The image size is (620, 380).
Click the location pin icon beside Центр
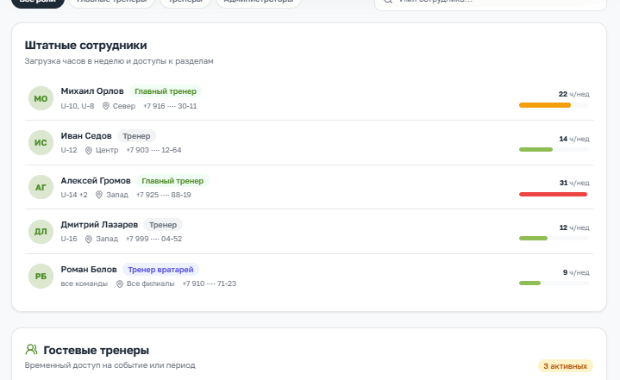click(x=89, y=150)
